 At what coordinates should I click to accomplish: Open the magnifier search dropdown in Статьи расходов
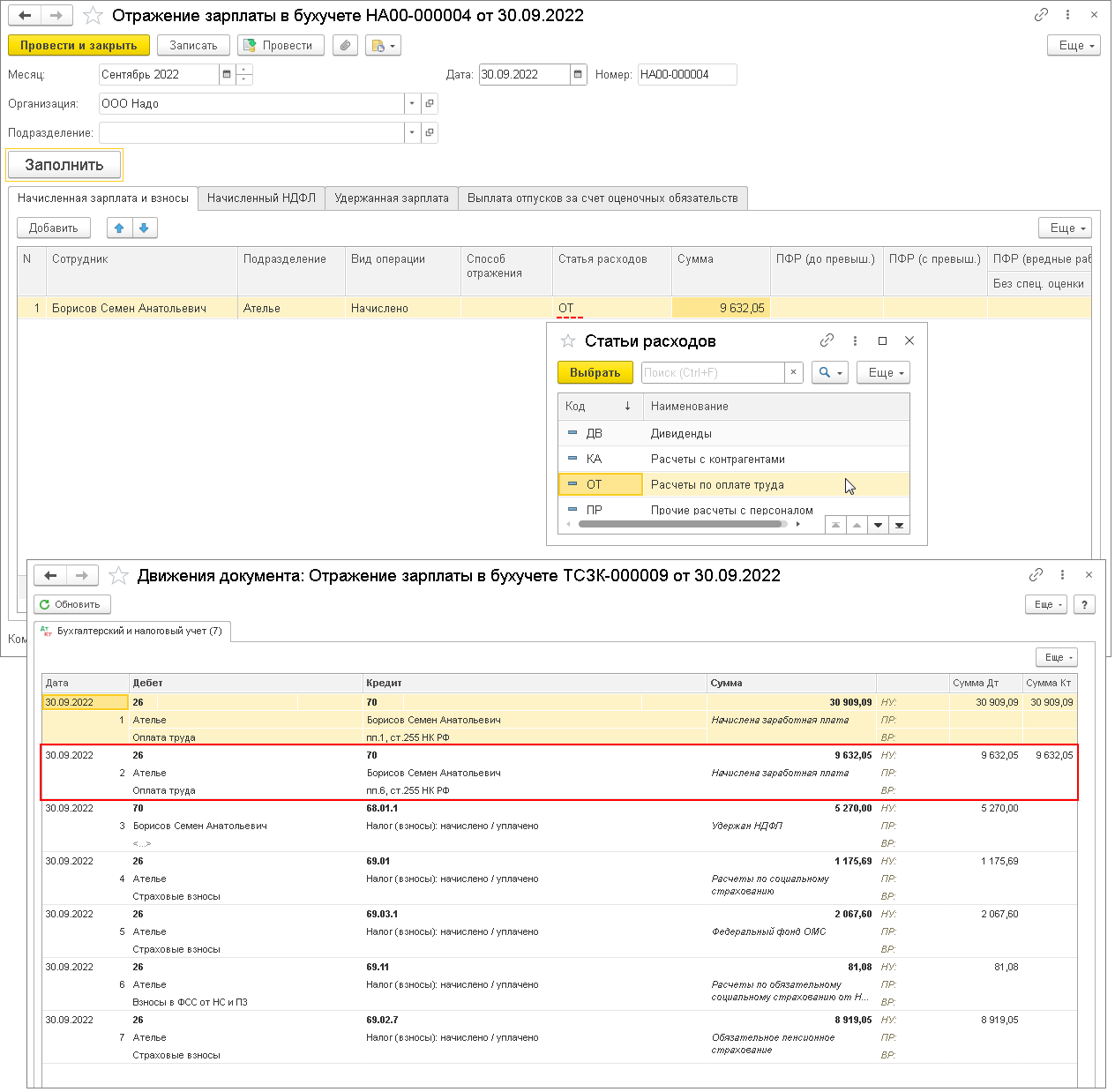(x=829, y=372)
